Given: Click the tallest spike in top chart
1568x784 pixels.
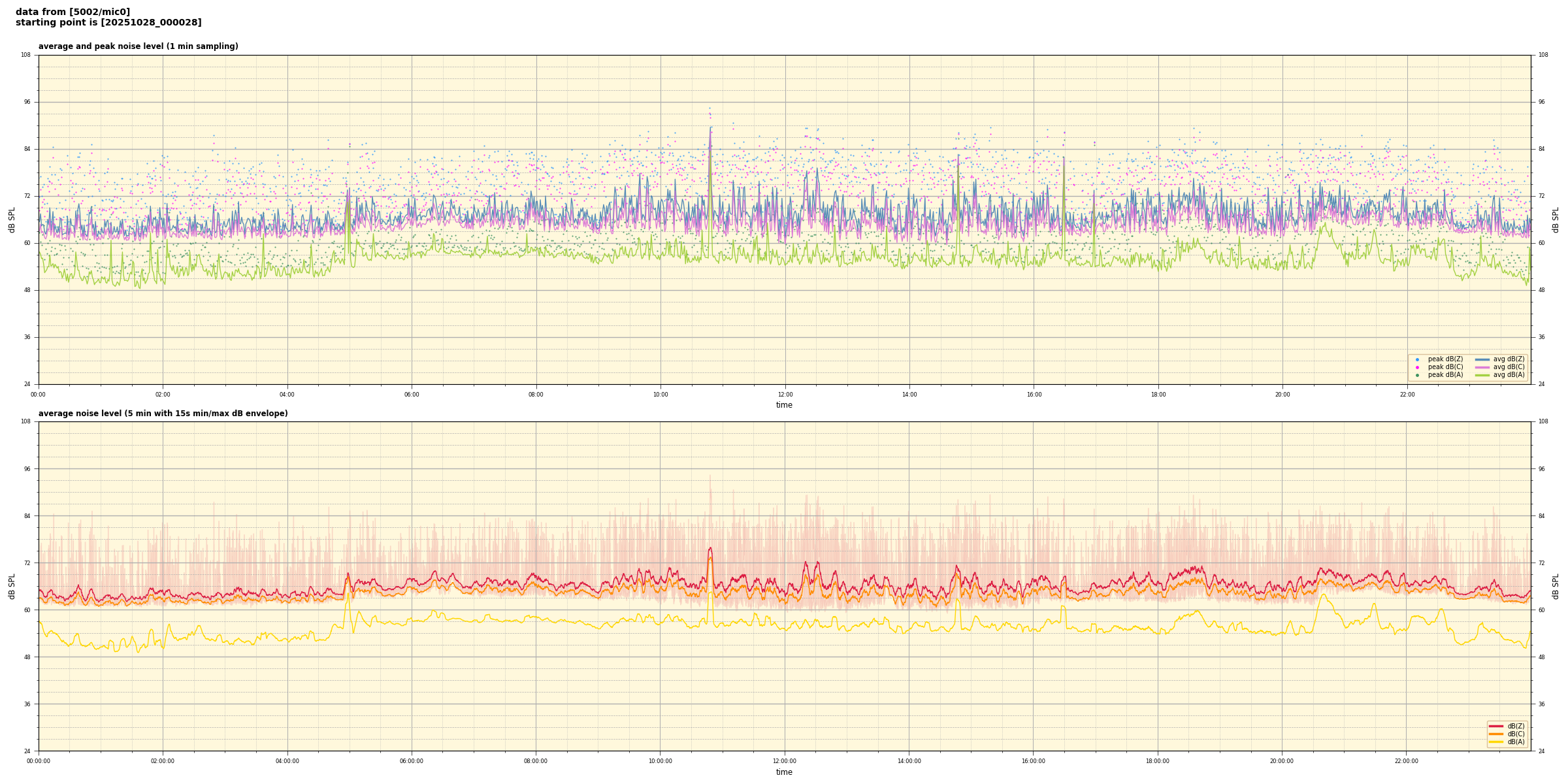Looking at the screenshot, I should point(710,131).
